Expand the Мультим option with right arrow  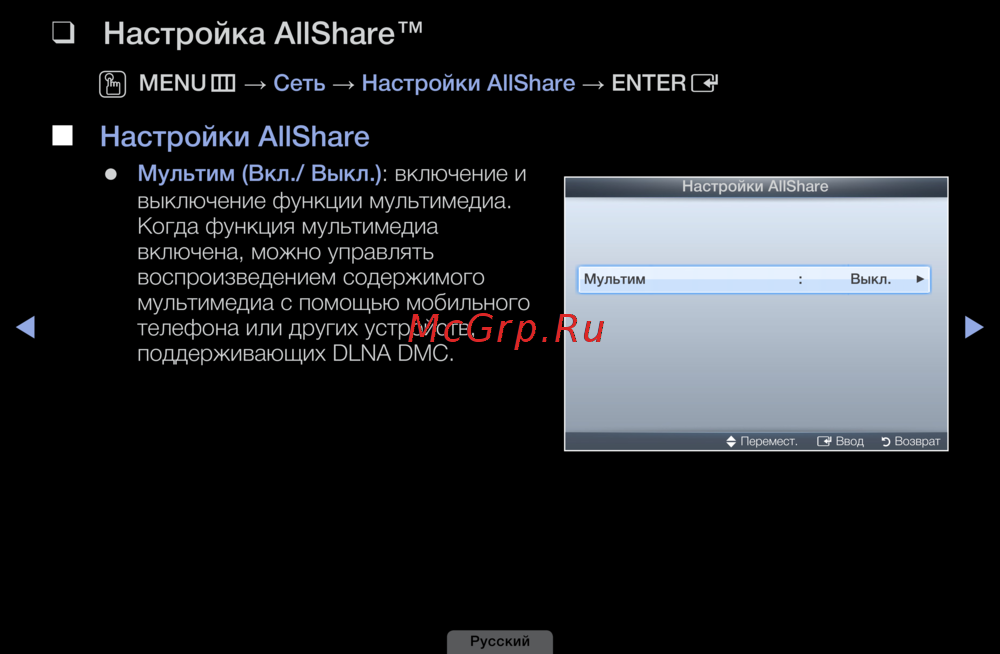tap(920, 280)
